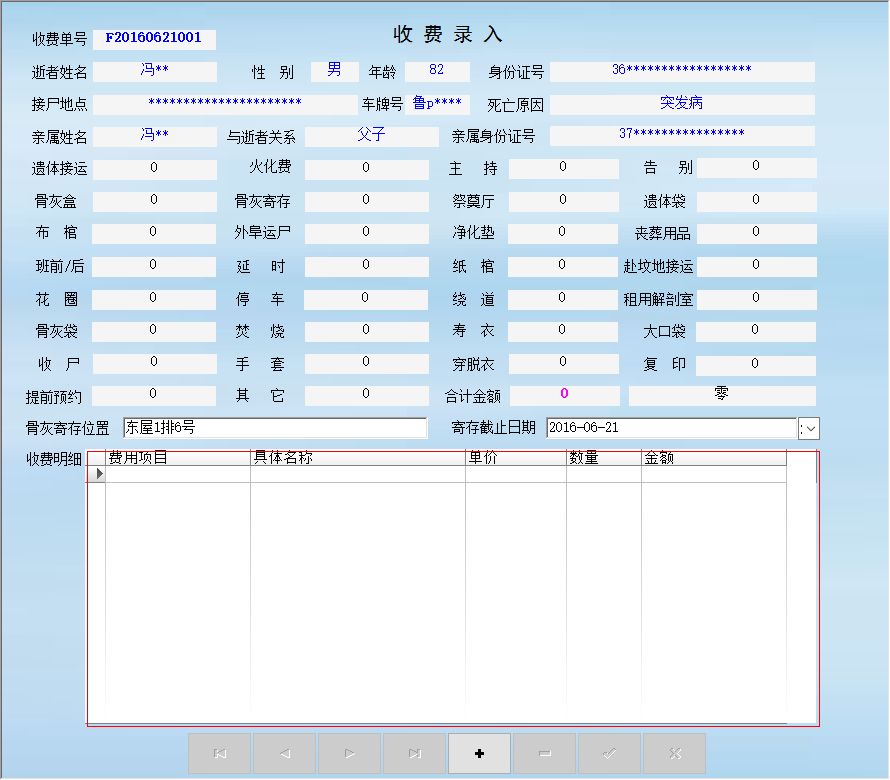Click the 具体名称 column header
This screenshot has height=780, width=890.
point(358,458)
